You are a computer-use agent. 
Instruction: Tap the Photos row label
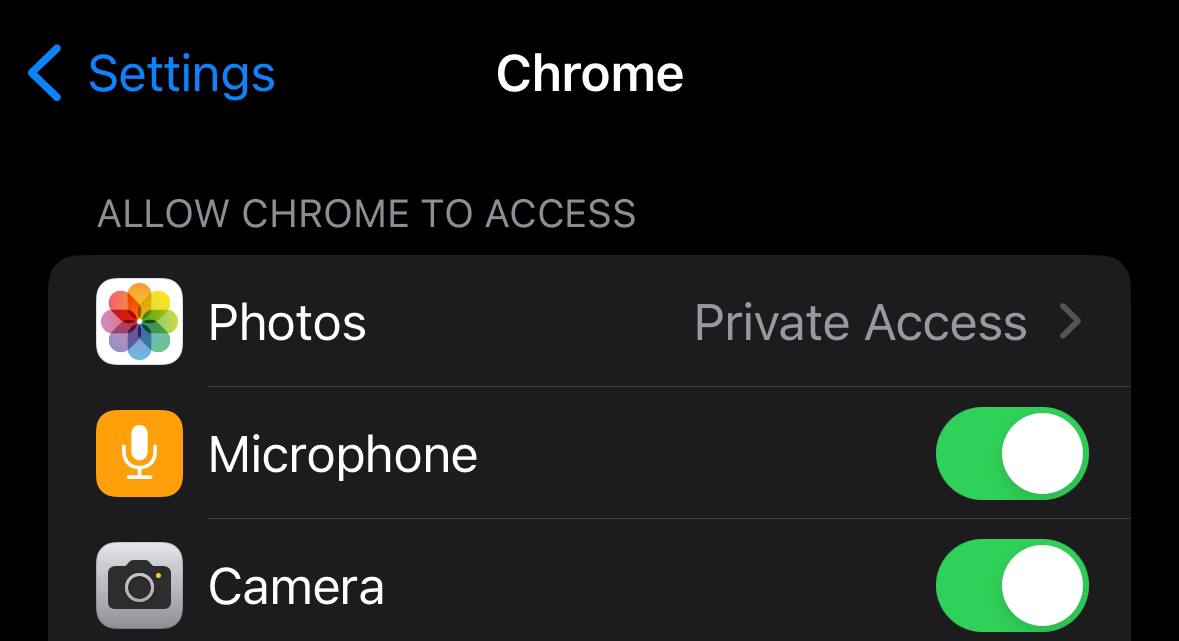(287, 321)
